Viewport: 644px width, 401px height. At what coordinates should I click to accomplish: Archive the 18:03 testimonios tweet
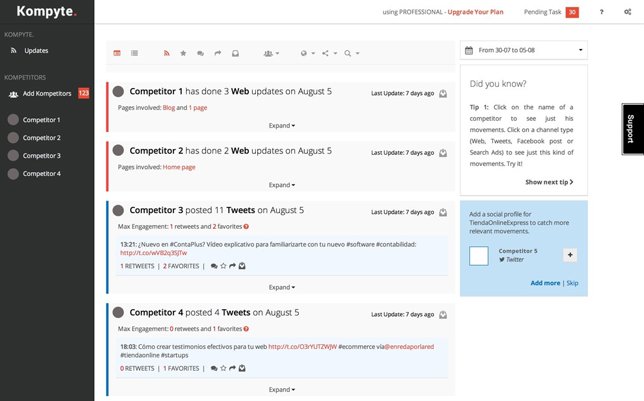pos(242,368)
